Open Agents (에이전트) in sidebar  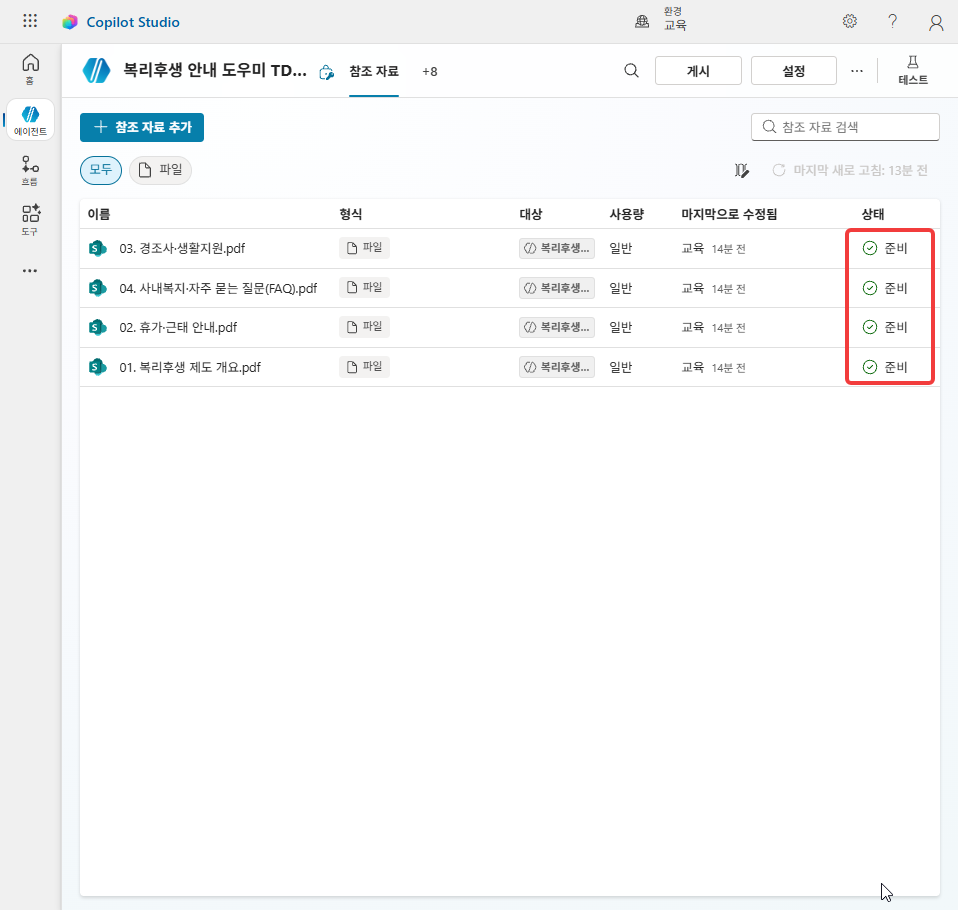point(31,120)
